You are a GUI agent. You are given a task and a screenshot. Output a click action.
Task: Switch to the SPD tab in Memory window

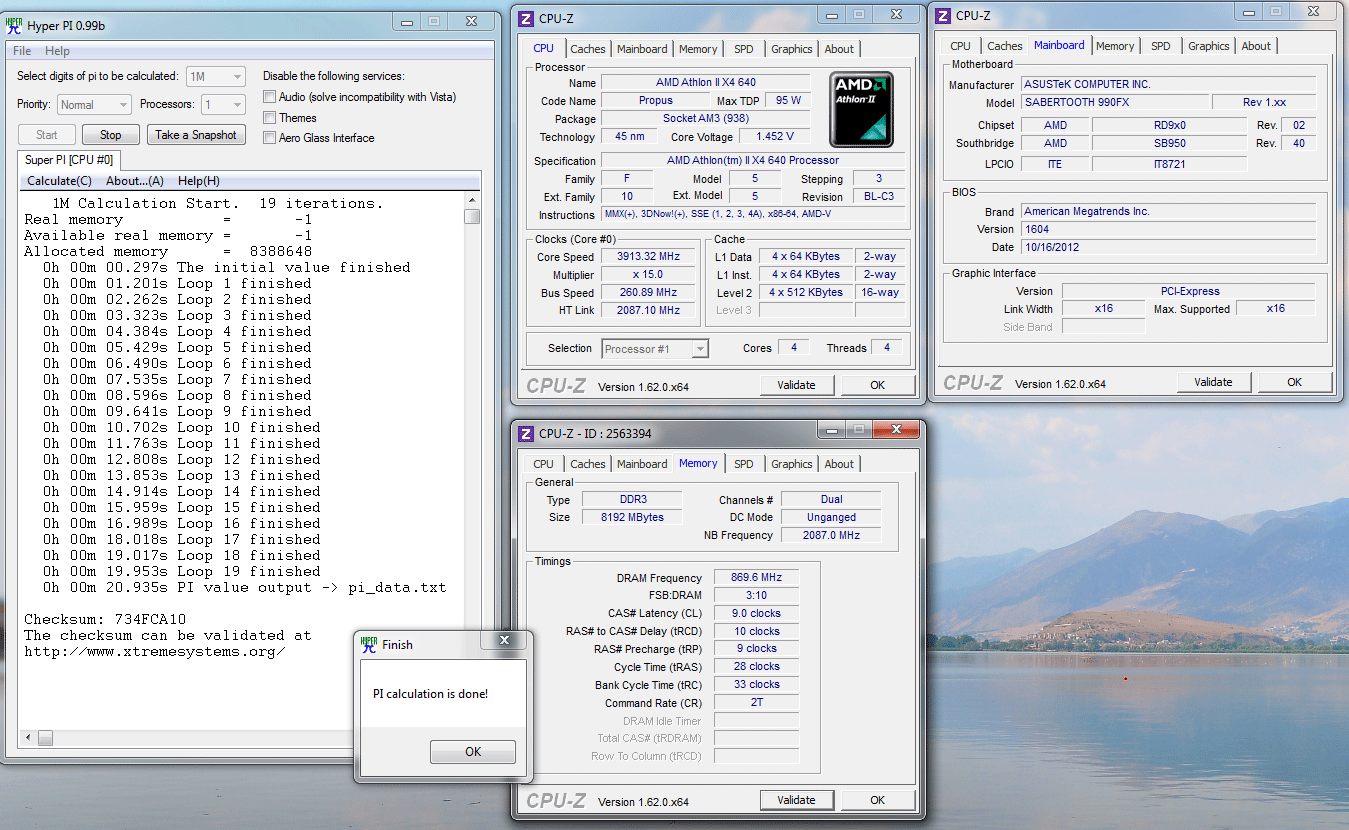point(743,464)
